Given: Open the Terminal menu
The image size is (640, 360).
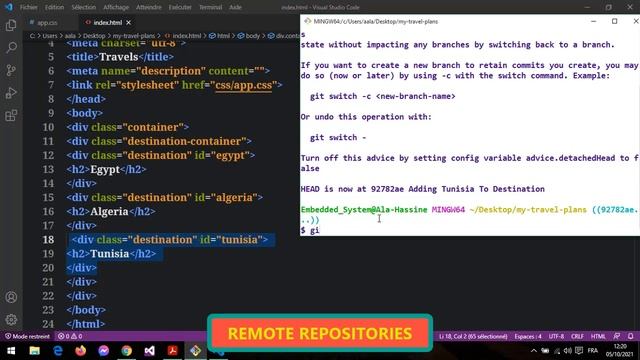Looking at the screenshot, I should tap(211, 7).
